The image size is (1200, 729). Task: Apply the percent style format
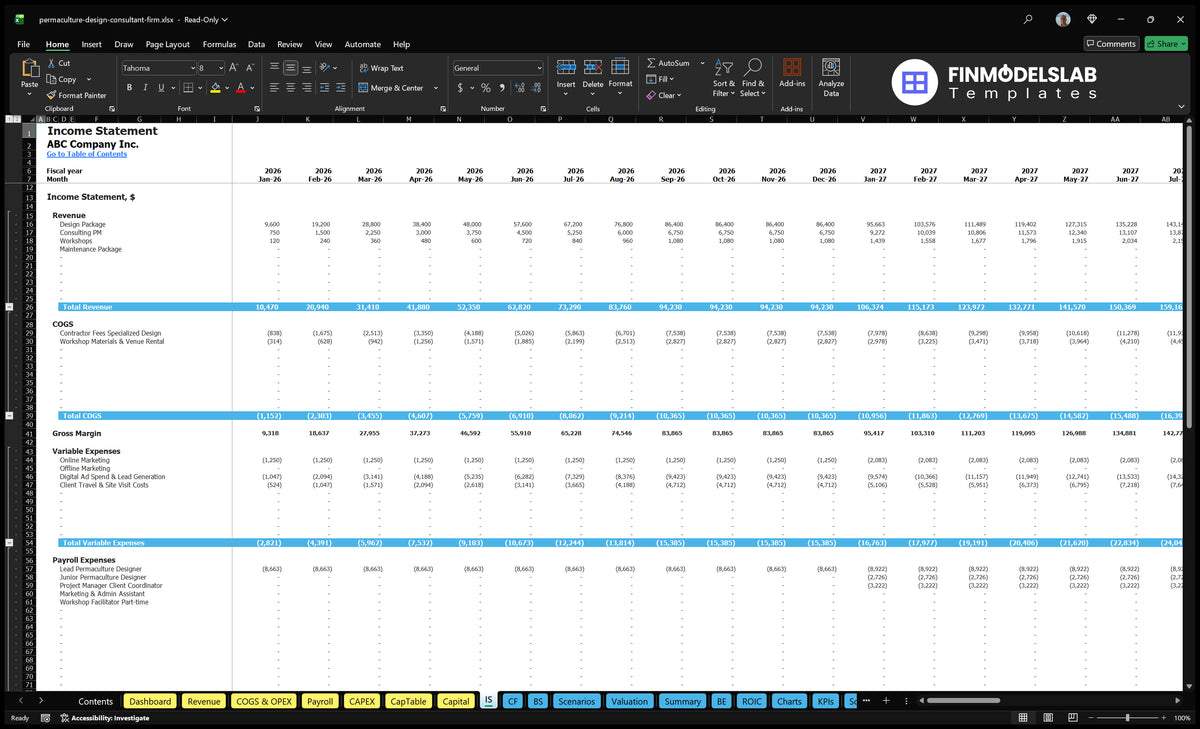[x=486, y=88]
